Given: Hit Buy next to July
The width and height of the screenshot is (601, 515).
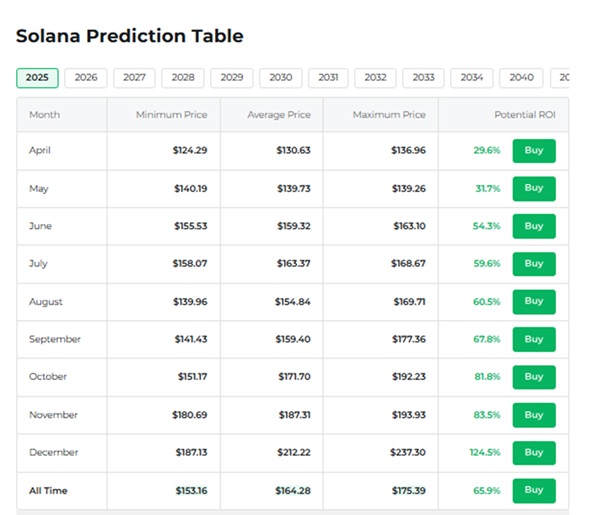Looking at the screenshot, I should [534, 264].
